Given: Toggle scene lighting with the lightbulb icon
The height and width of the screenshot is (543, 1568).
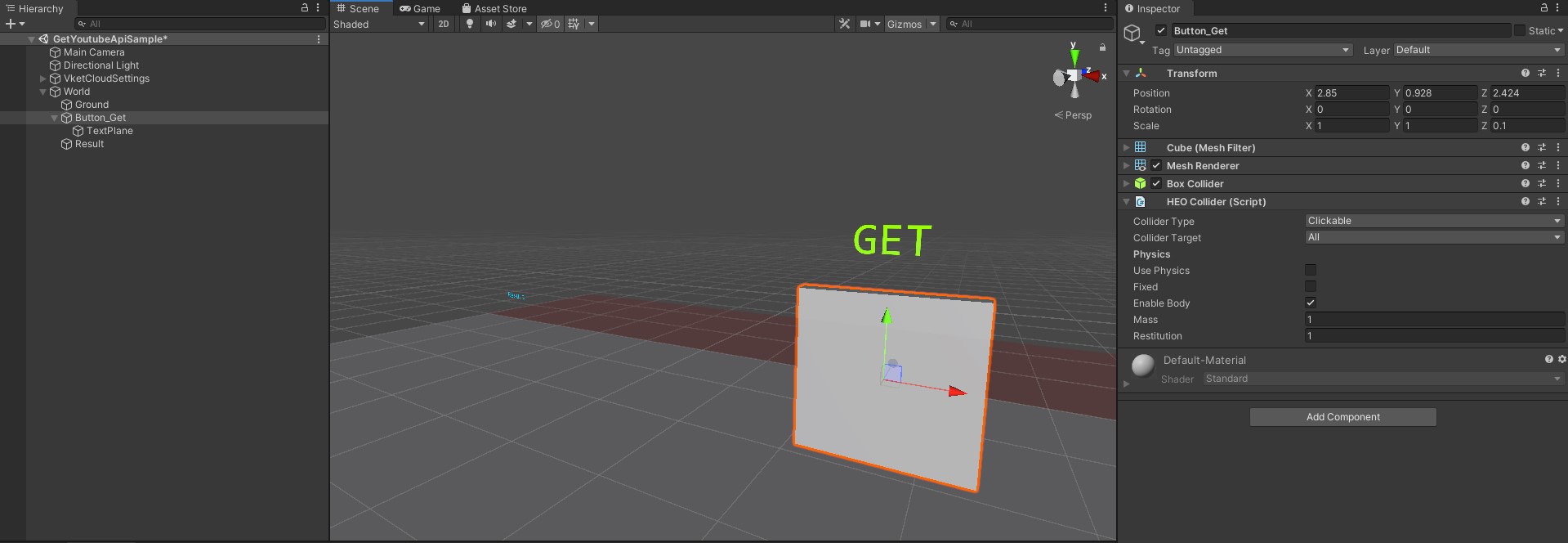Looking at the screenshot, I should (x=469, y=24).
